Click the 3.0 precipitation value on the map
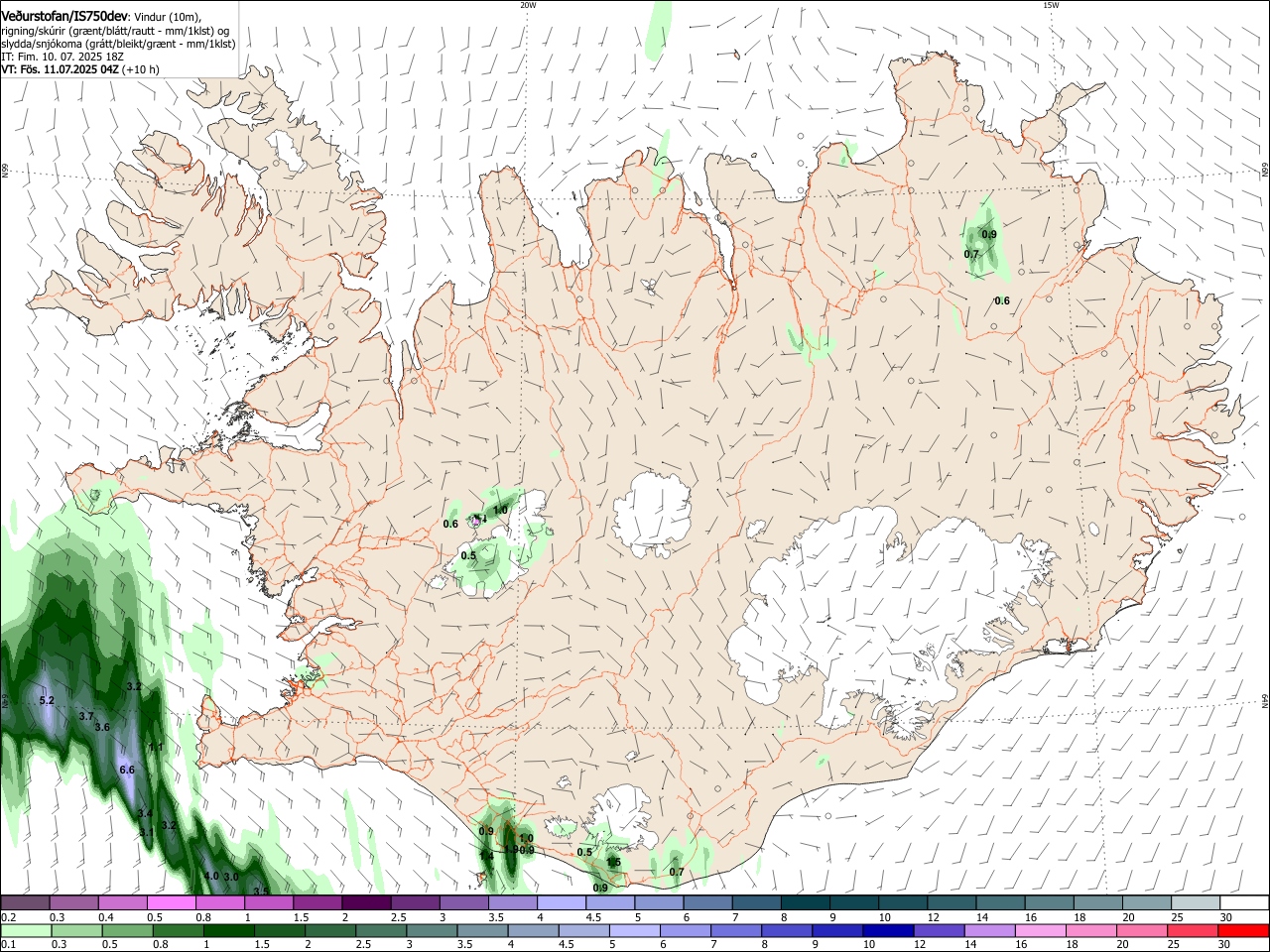This screenshot has height=952, width=1270. point(231,877)
